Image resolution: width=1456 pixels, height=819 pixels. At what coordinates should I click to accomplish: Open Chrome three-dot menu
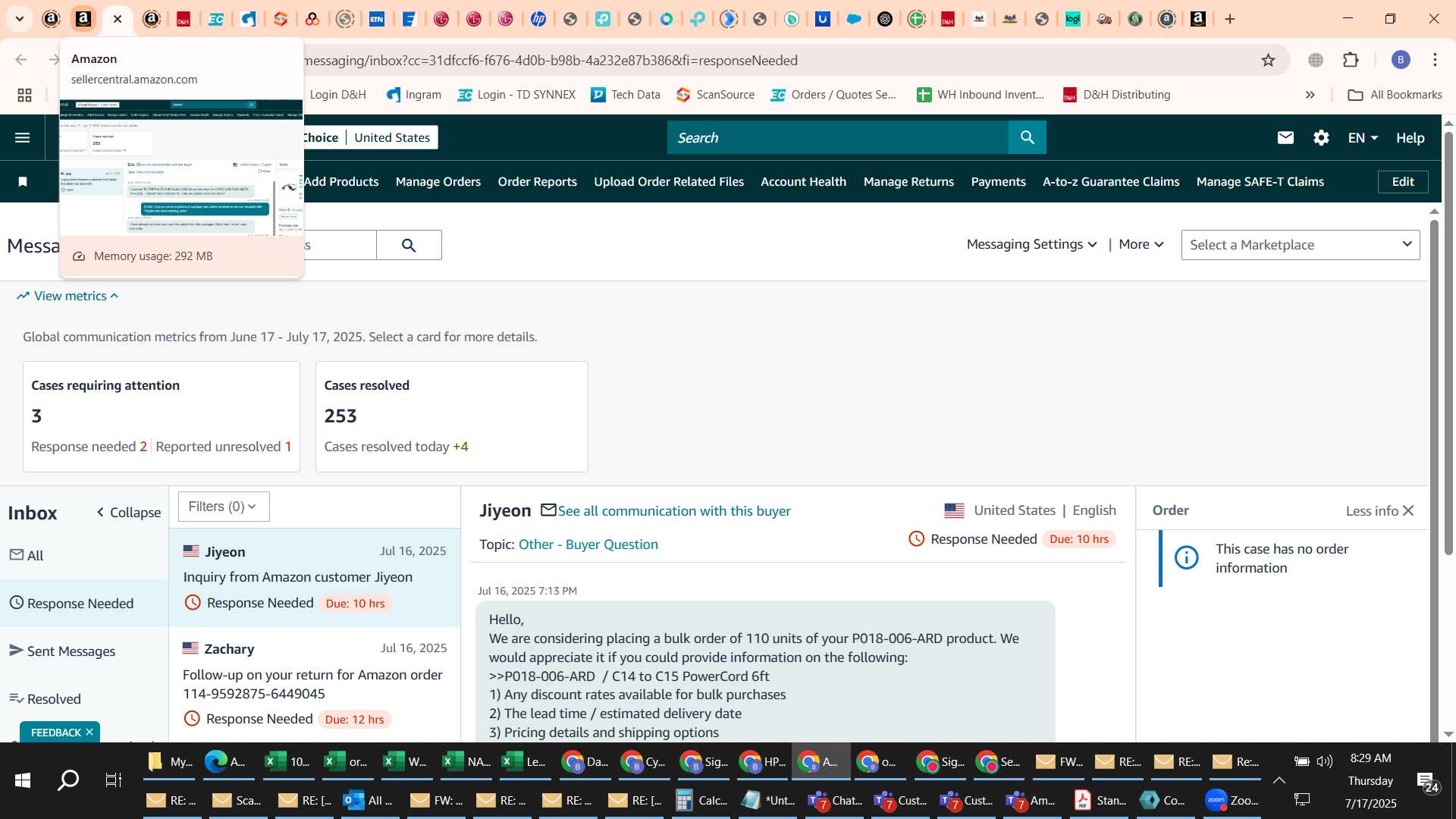click(x=1435, y=60)
